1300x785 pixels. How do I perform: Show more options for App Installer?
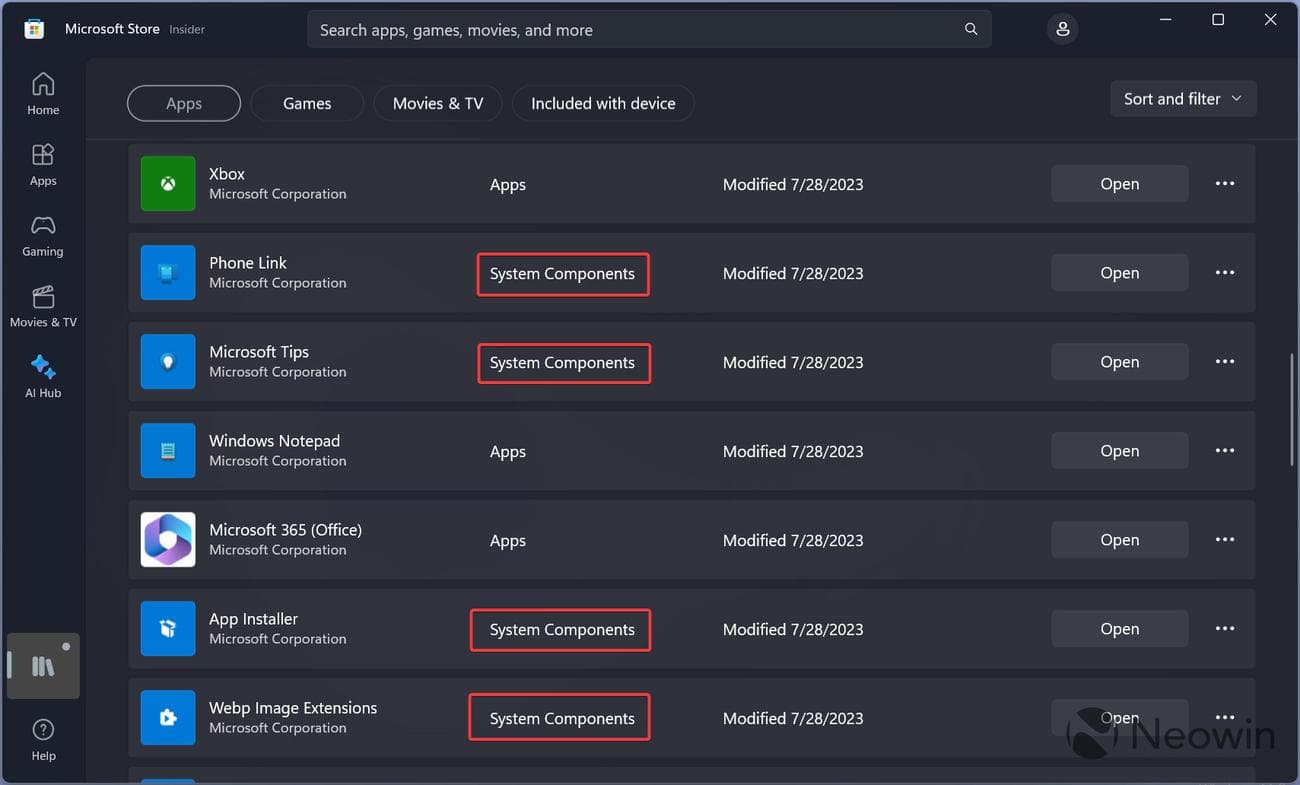coord(1224,629)
